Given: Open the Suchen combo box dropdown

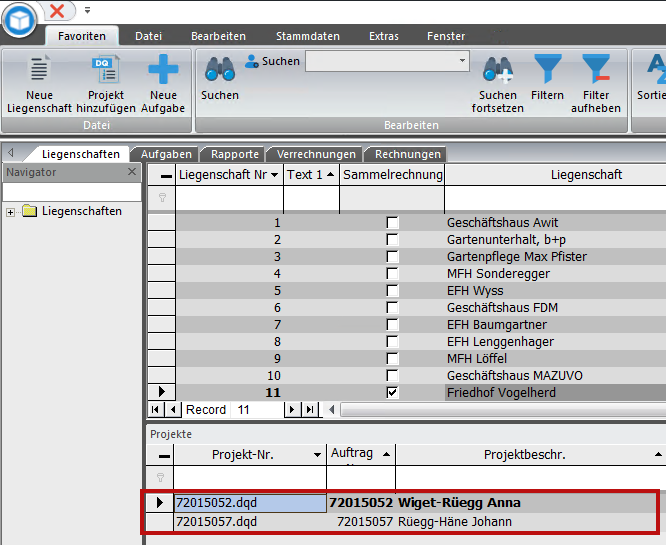Looking at the screenshot, I should [462, 61].
